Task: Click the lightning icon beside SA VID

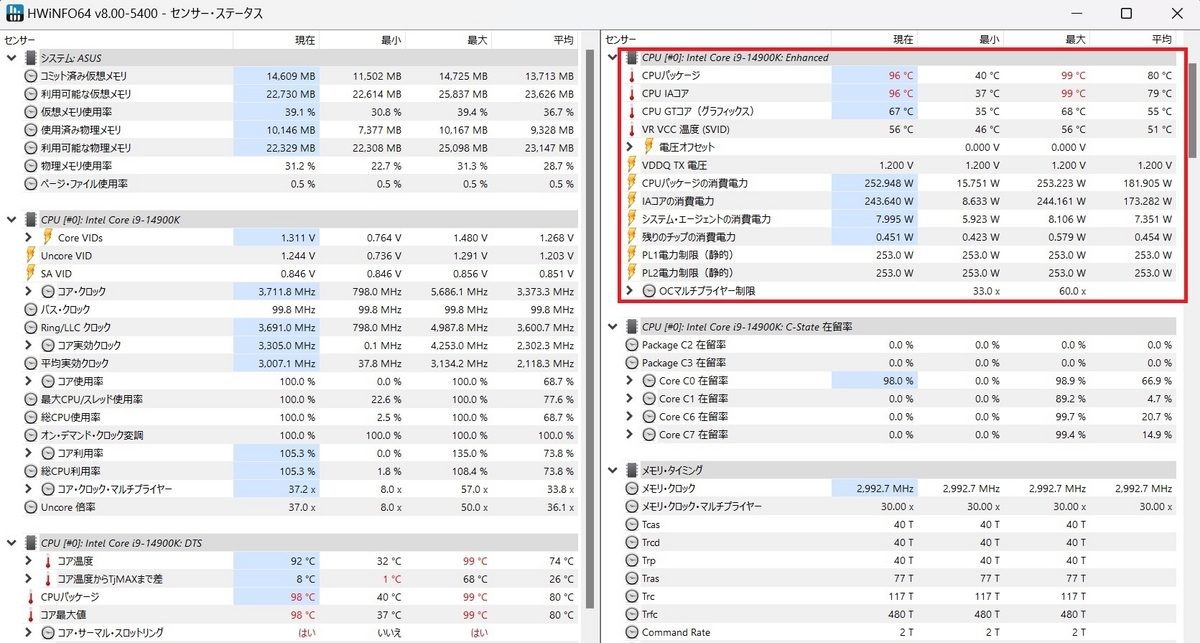Action: pyautogui.click(x=31, y=274)
